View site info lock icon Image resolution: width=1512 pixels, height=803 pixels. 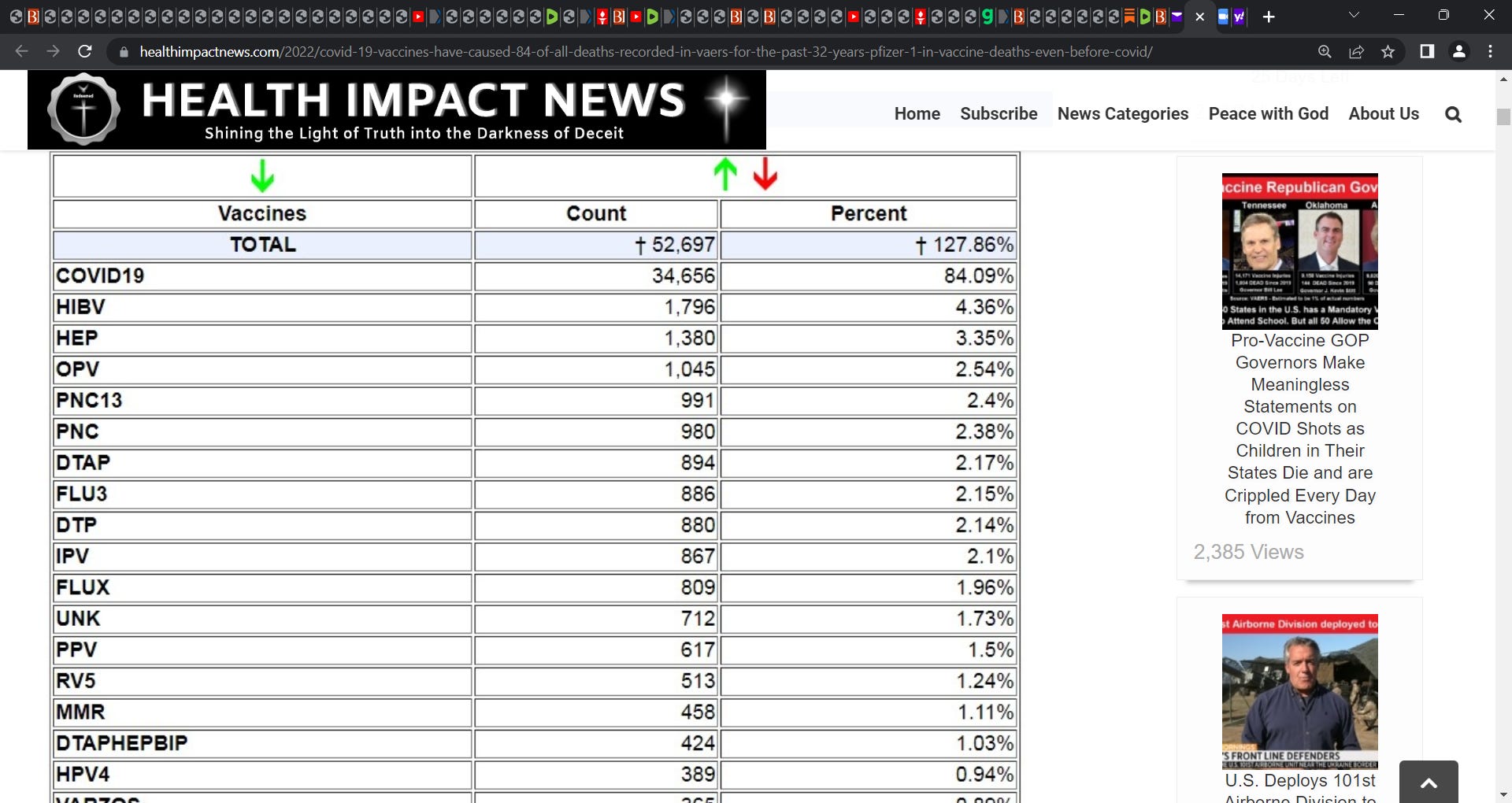tap(123, 52)
